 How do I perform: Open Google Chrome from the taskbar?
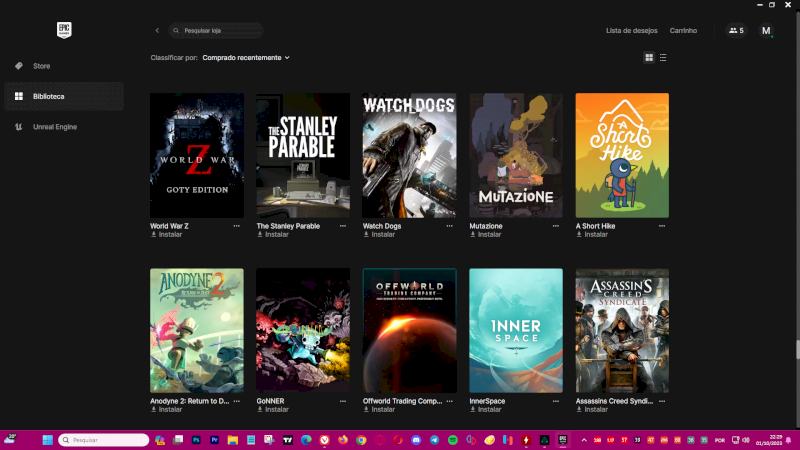click(x=361, y=440)
